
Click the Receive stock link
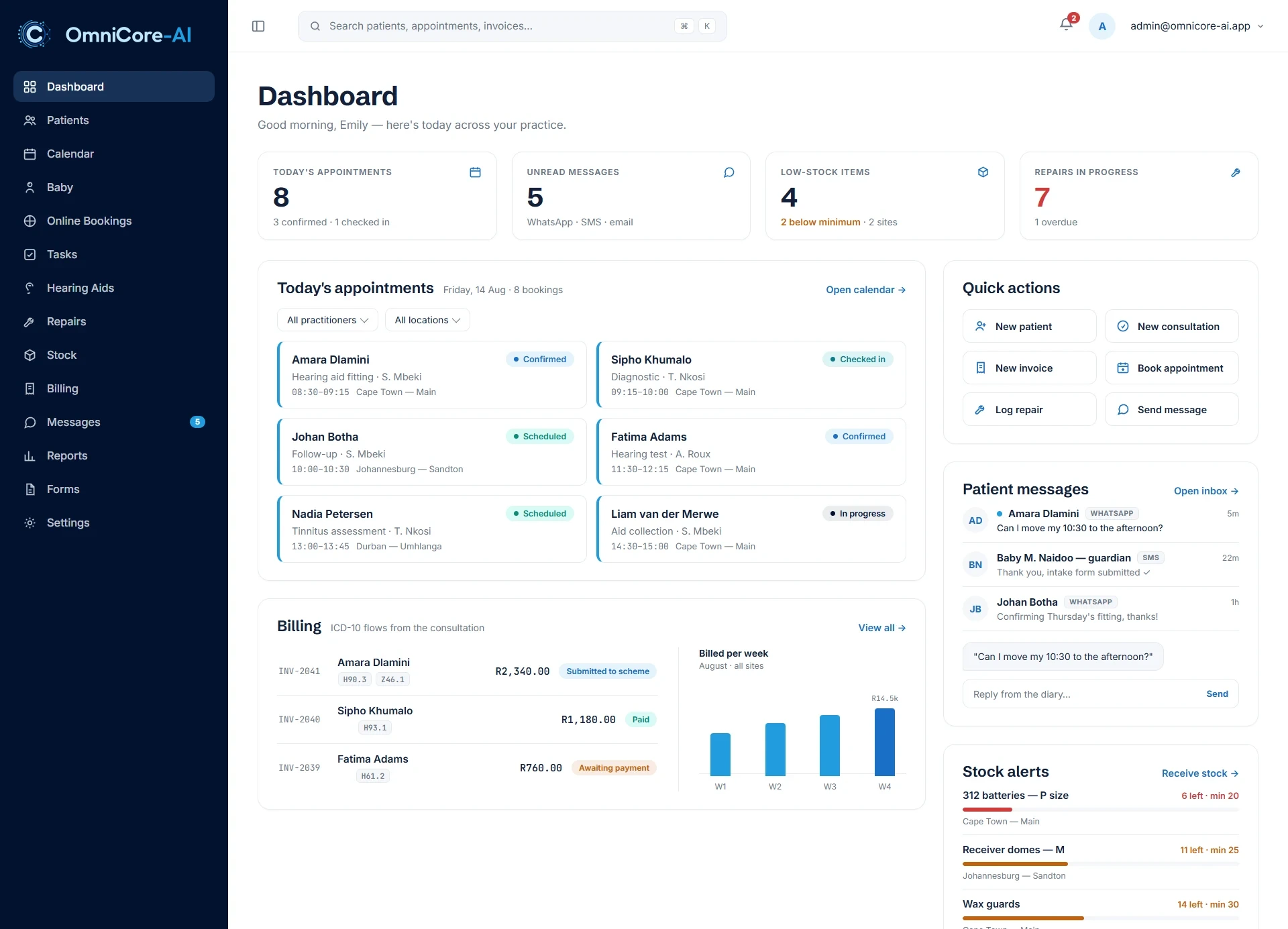pos(1200,773)
